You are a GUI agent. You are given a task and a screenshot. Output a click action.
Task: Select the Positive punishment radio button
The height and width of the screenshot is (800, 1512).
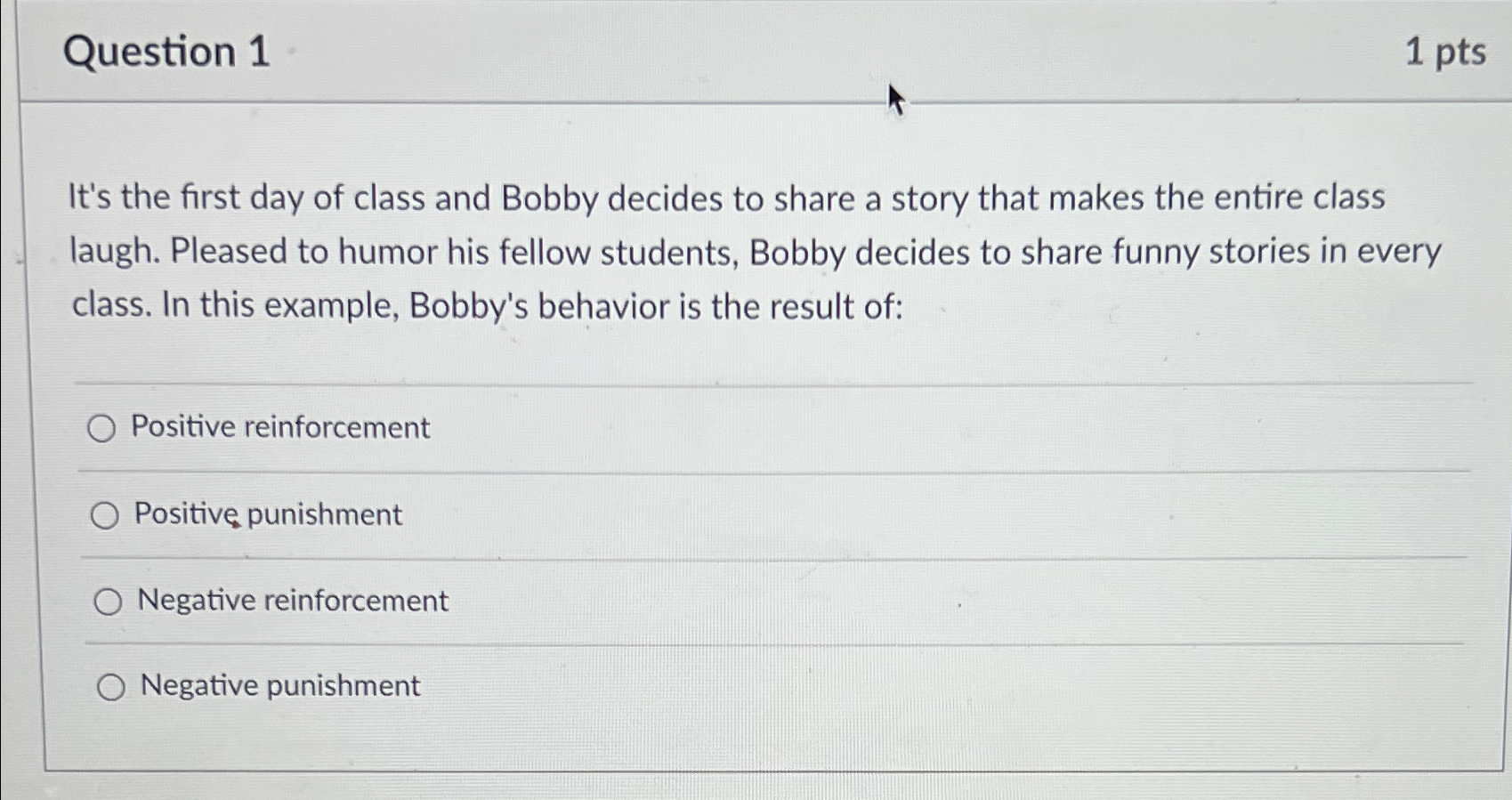[107, 514]
